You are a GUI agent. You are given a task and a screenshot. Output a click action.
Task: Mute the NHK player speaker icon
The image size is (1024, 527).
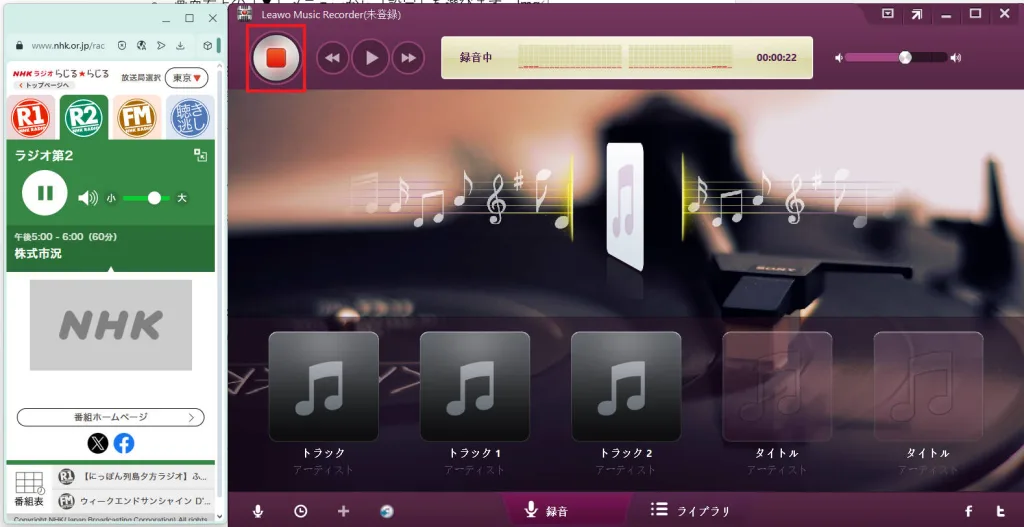88,198
